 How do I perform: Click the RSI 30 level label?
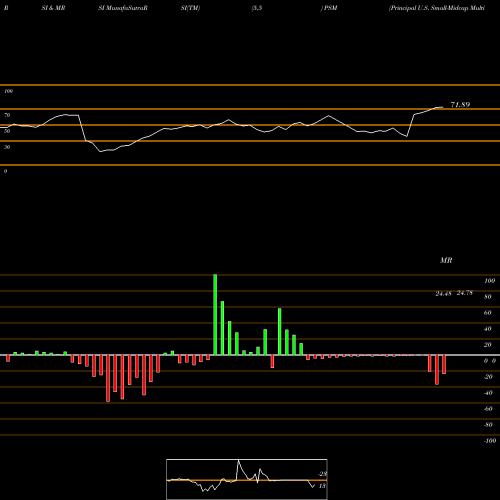7,147
